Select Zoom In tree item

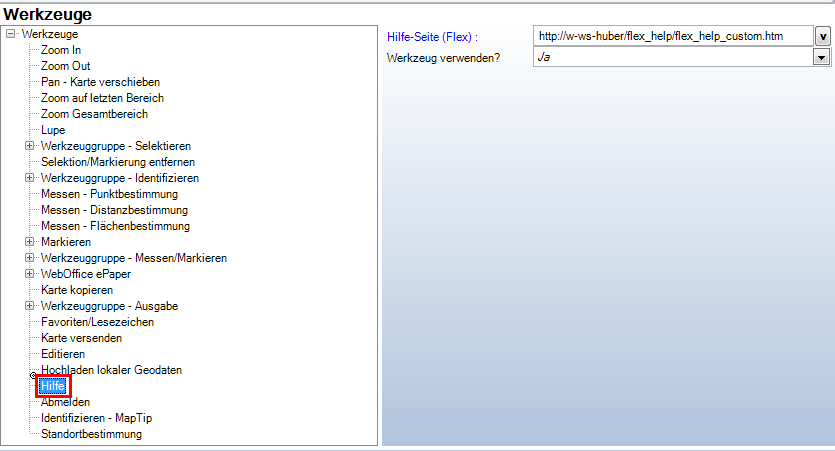click(61, 50)
